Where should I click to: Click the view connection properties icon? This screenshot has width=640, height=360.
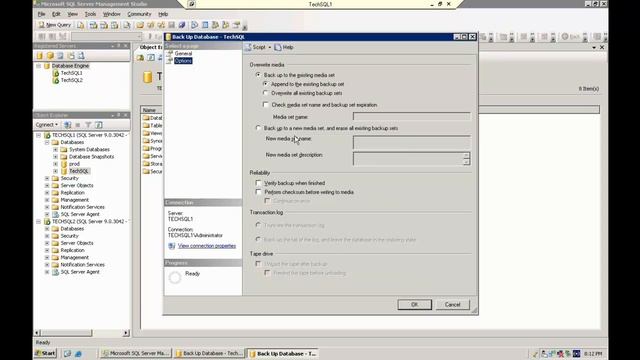172,246
